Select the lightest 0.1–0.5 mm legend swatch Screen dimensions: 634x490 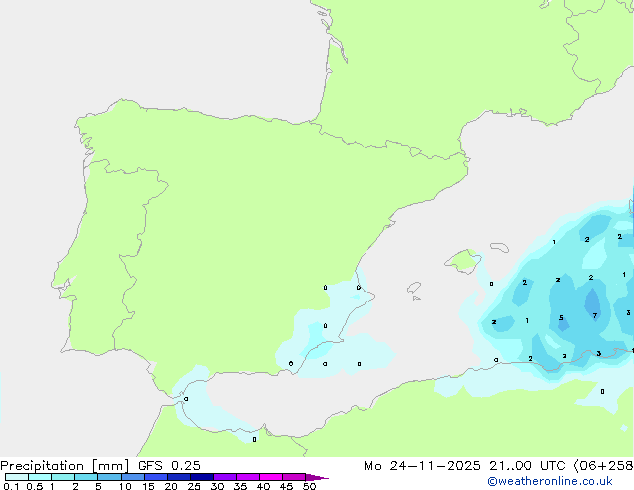click(x=17, y=477)
